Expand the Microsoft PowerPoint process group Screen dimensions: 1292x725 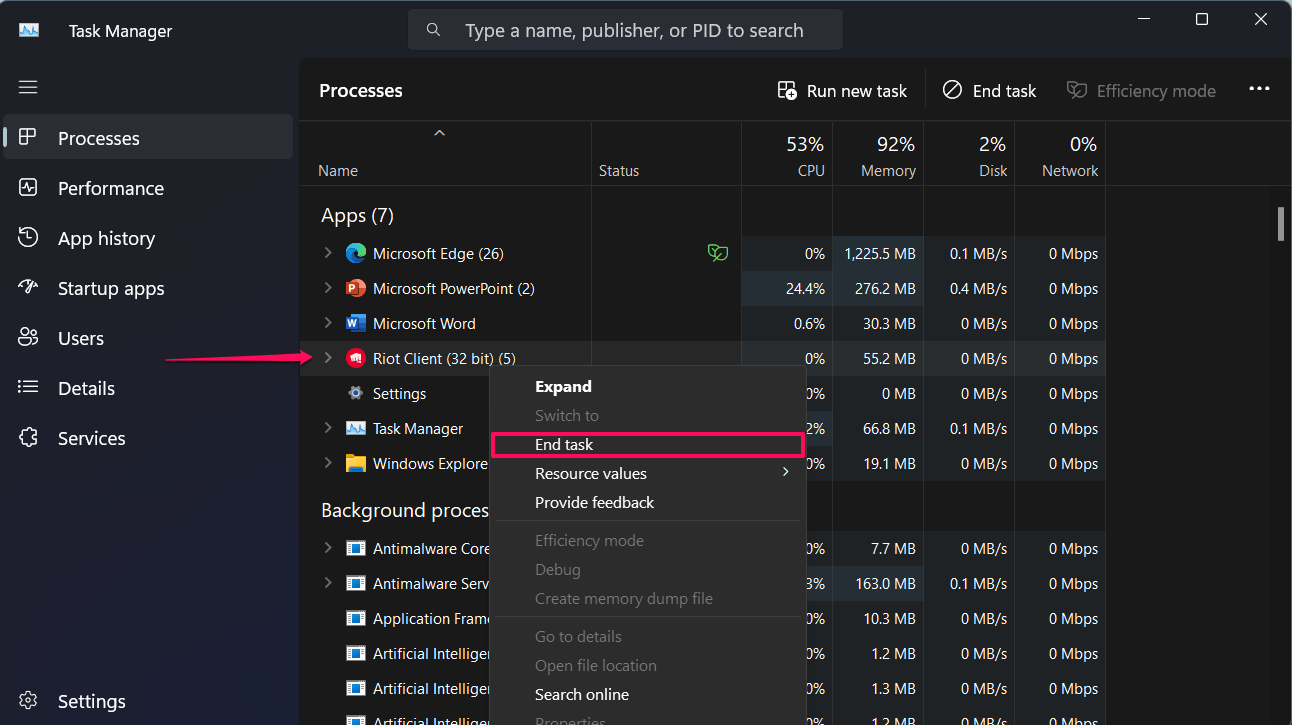pos(327,288)
